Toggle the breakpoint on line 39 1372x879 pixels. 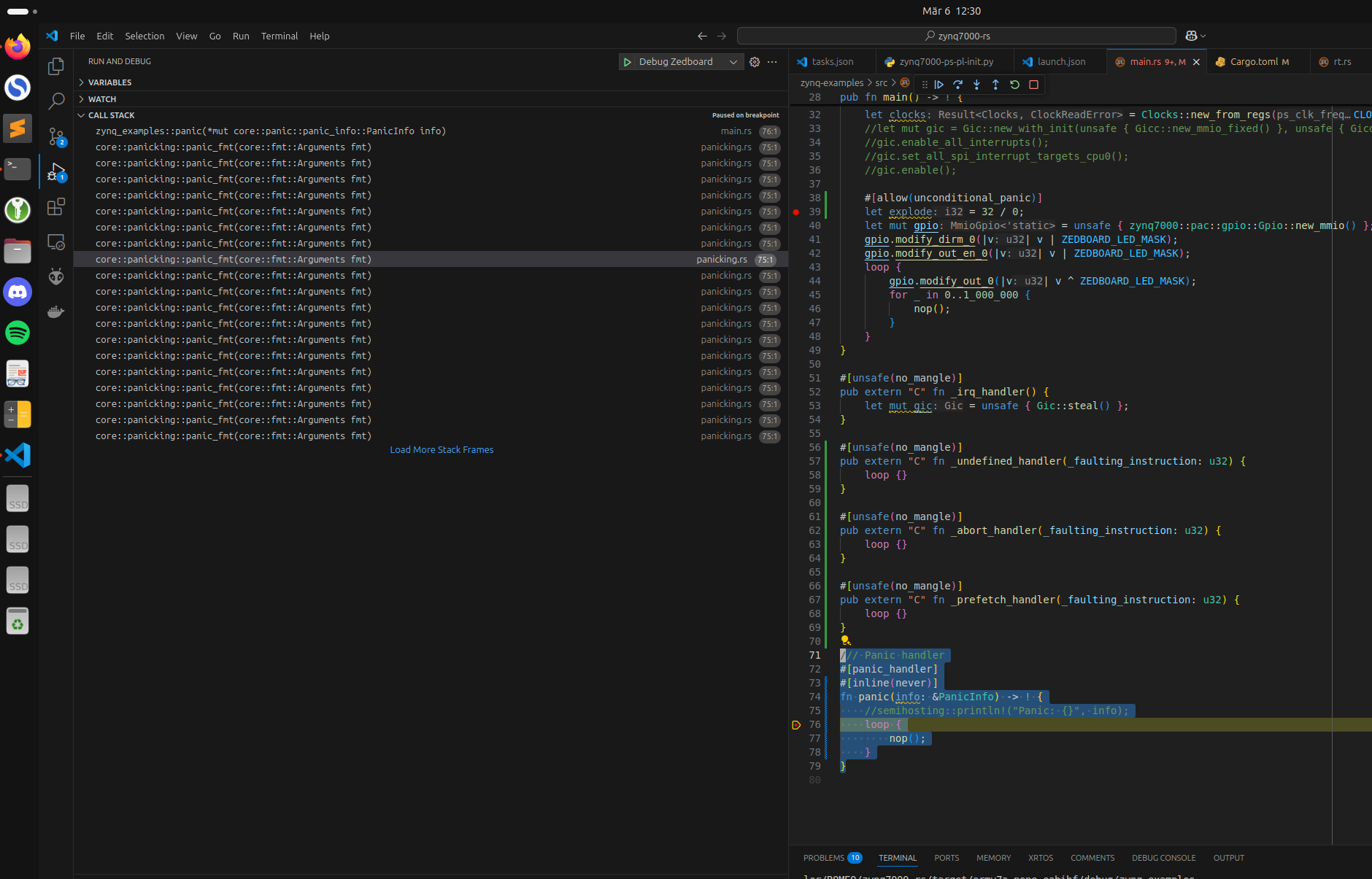point(796,212)
